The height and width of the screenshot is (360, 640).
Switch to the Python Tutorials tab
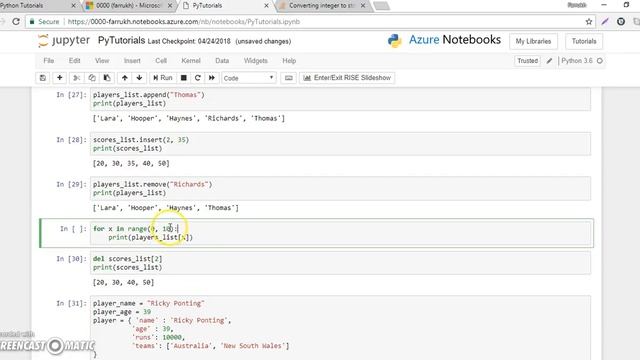(x=37, y=6)
